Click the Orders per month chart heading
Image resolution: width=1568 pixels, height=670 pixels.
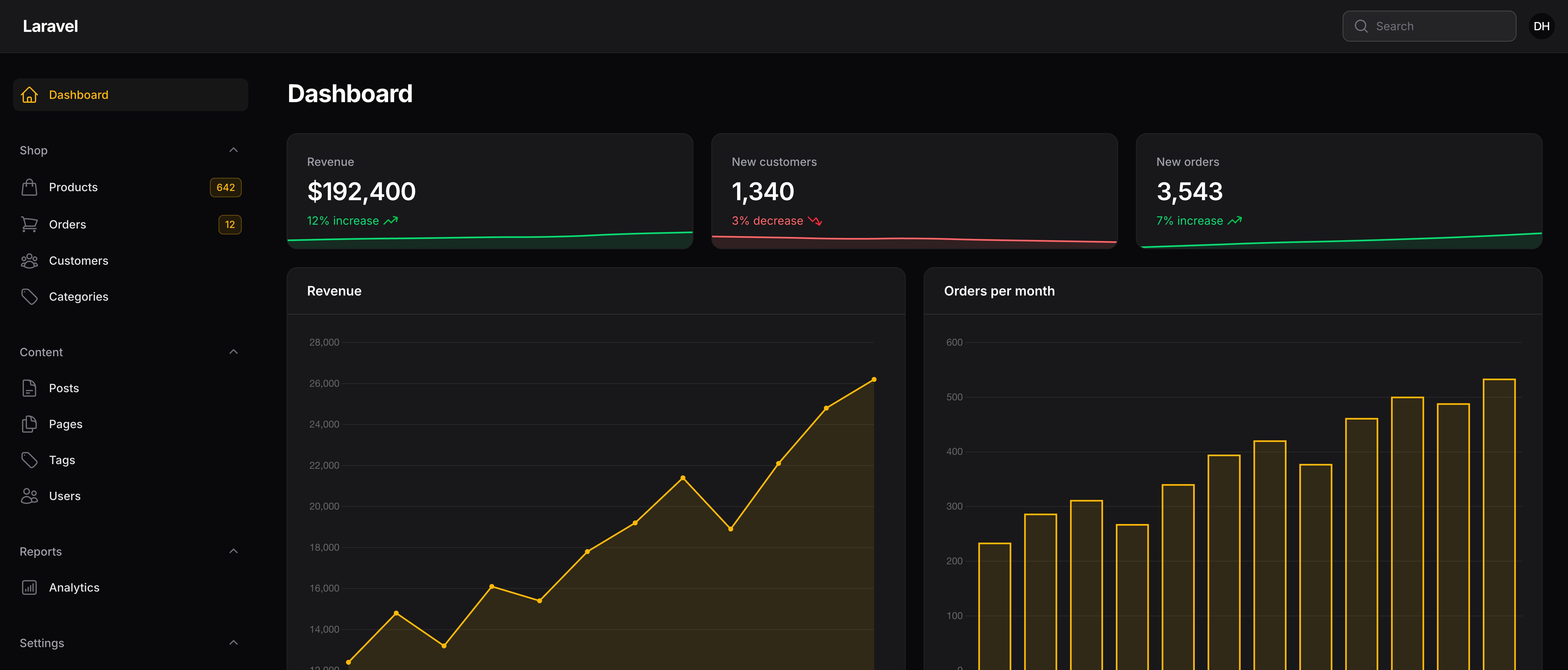(x=1000, y=291)
